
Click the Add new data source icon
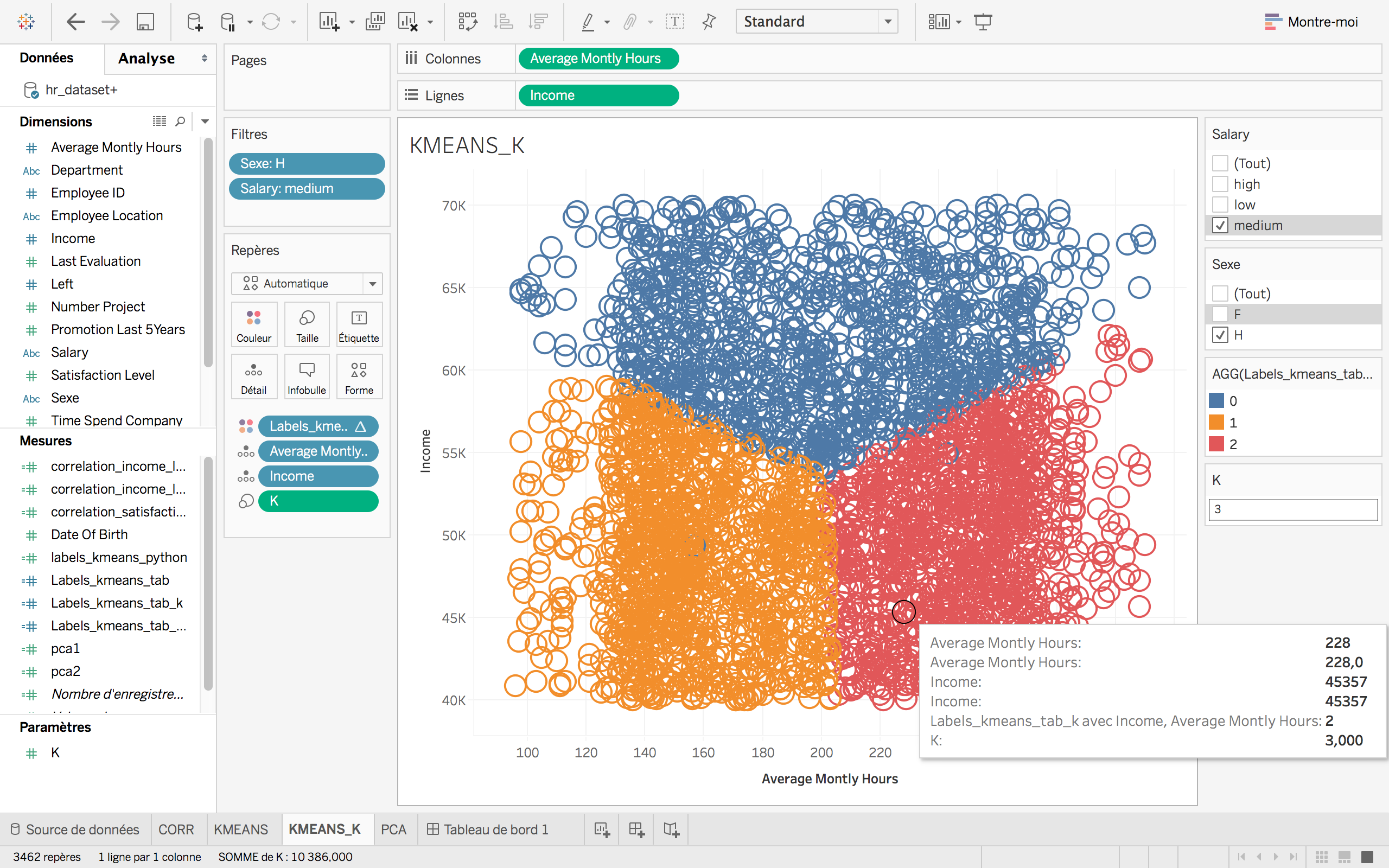(x=195, y=22)
